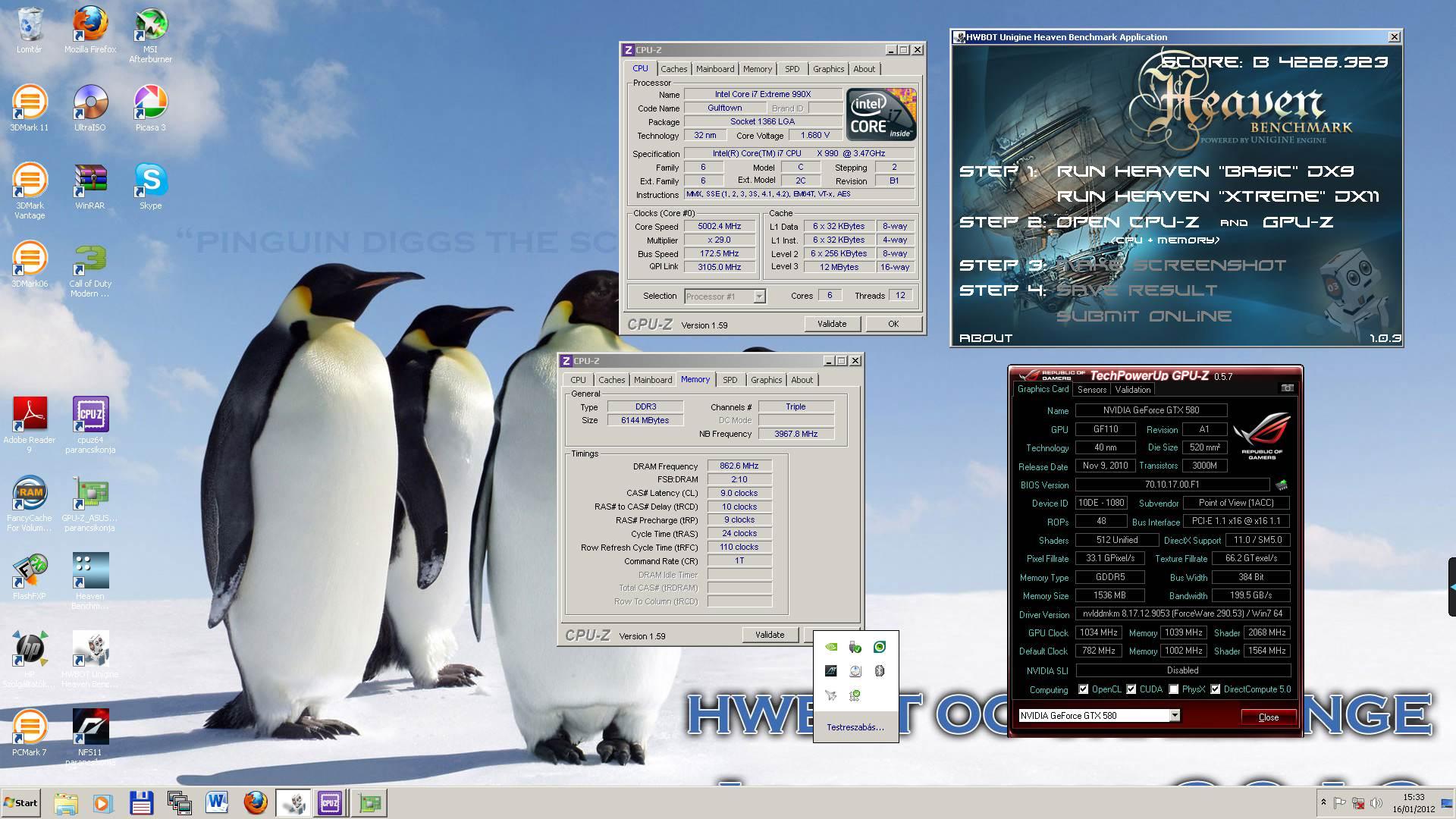
Task: Toggle the DirectCompute 5.0 checkbox
Action: 1216,689
